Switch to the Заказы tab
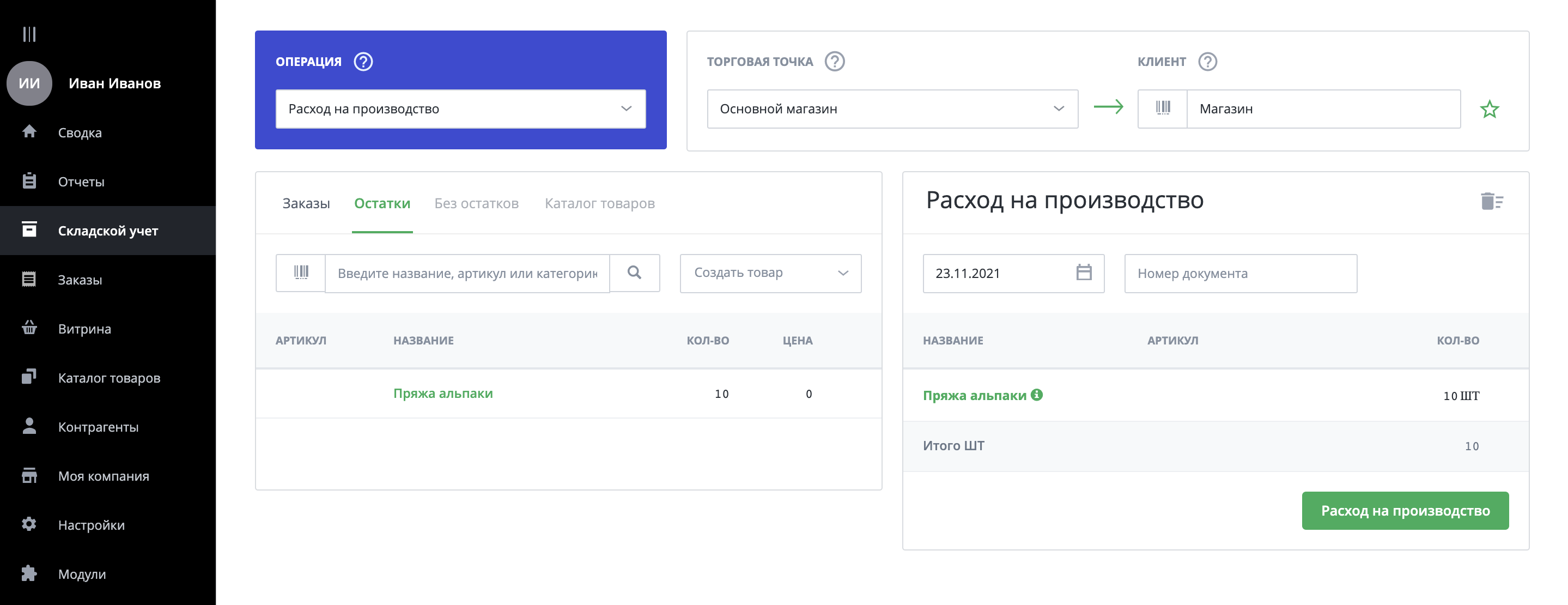 tap(306, 204)
